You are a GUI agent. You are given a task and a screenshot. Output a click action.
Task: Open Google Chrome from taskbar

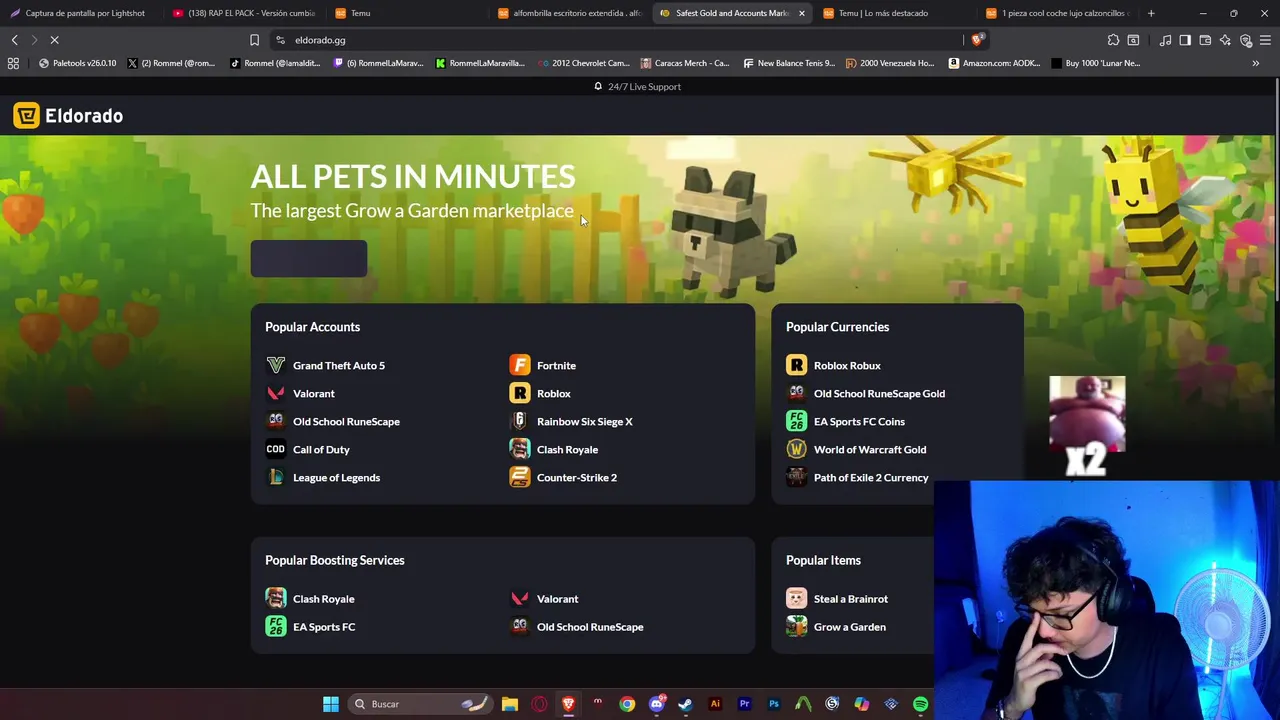[627, 704]
